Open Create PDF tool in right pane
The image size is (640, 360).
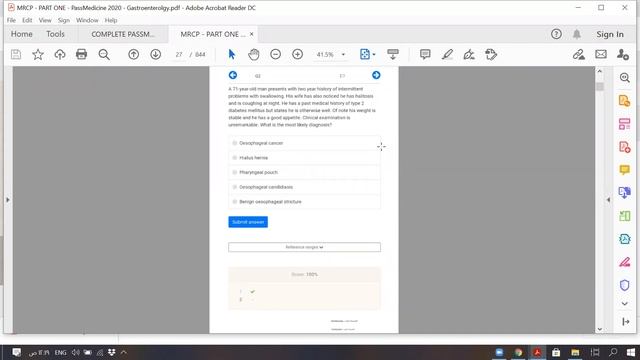pos(624,147)
